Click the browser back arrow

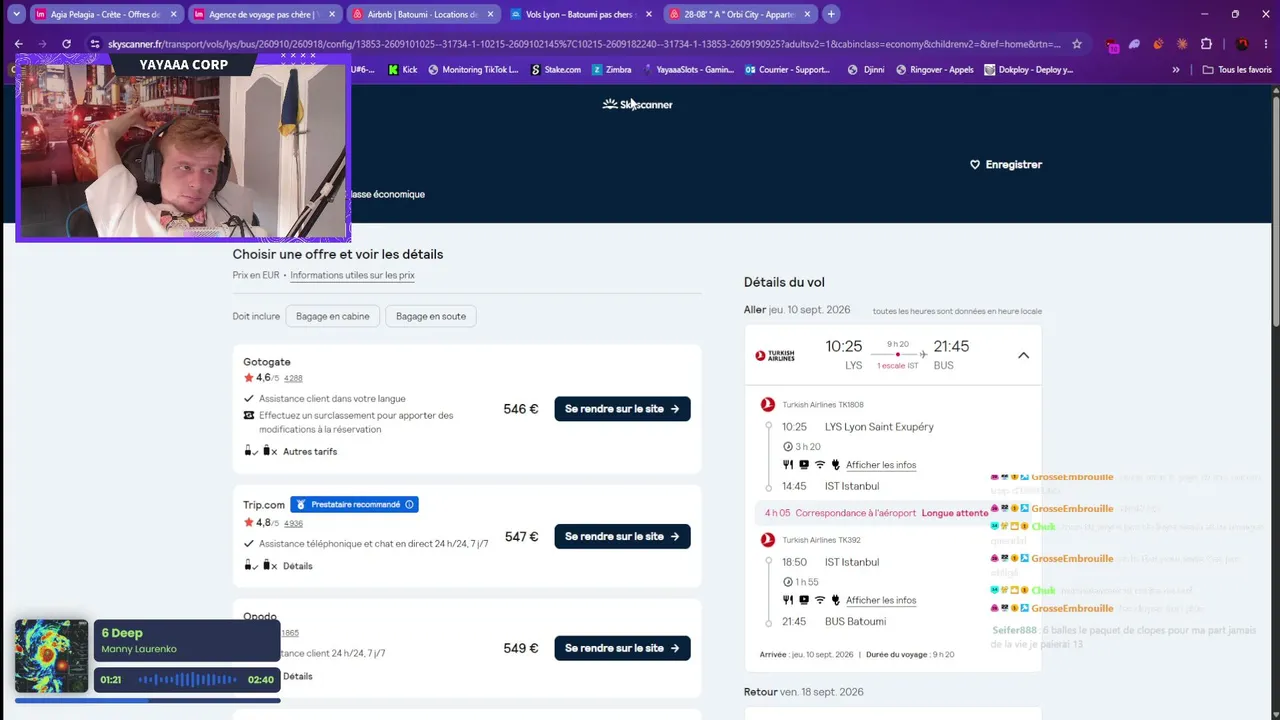click(x=18, y=44)
